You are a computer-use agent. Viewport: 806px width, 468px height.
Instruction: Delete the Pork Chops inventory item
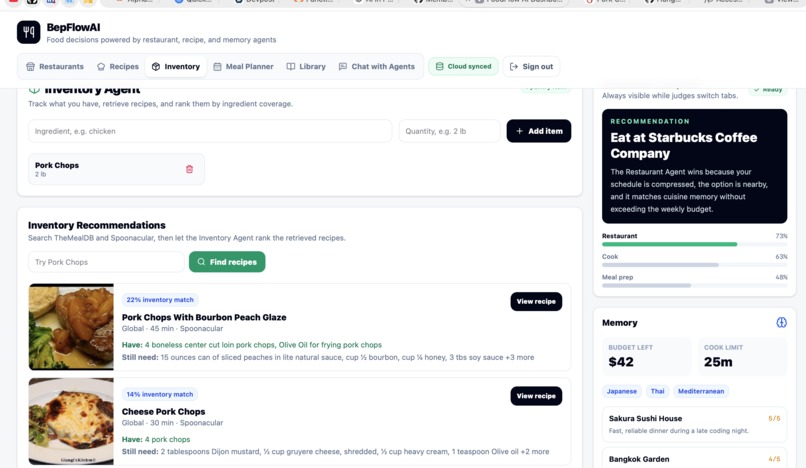tap(189, 169)
